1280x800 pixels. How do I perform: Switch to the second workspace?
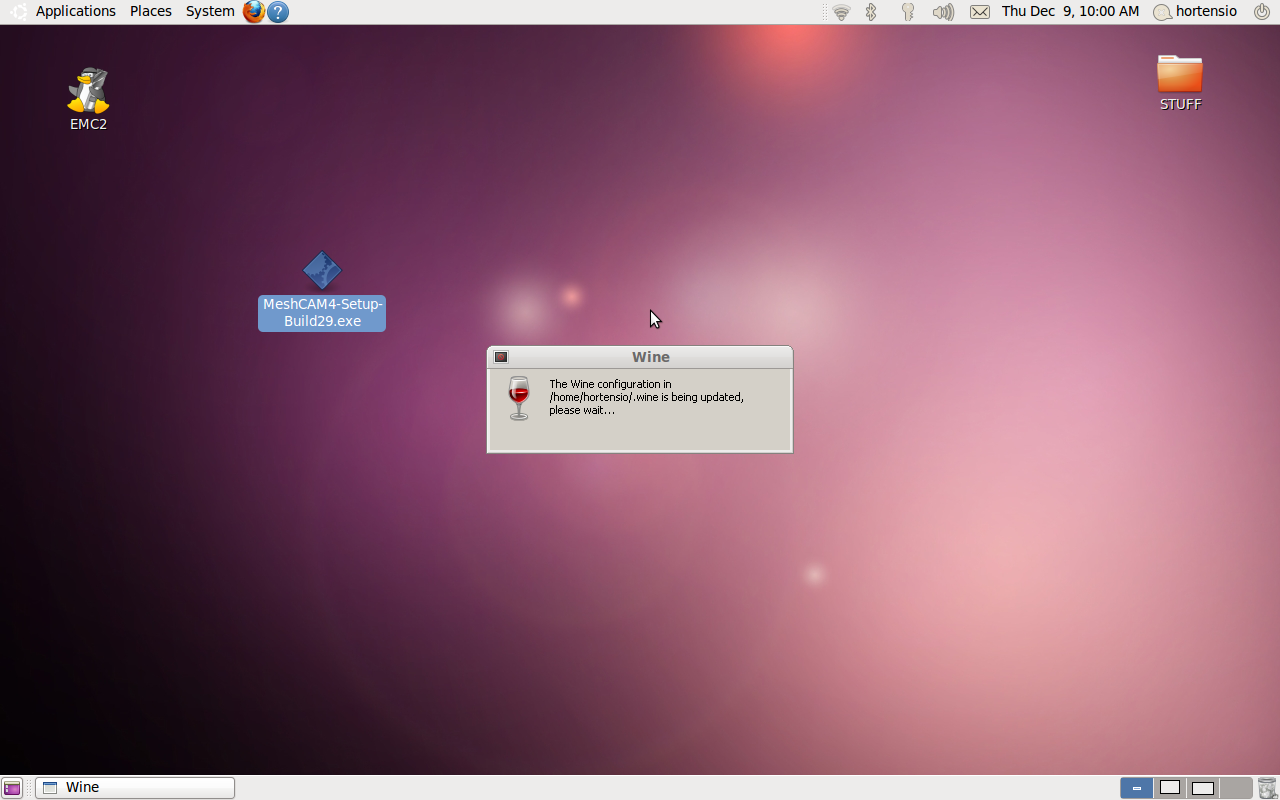click(x=1170, y=788)
